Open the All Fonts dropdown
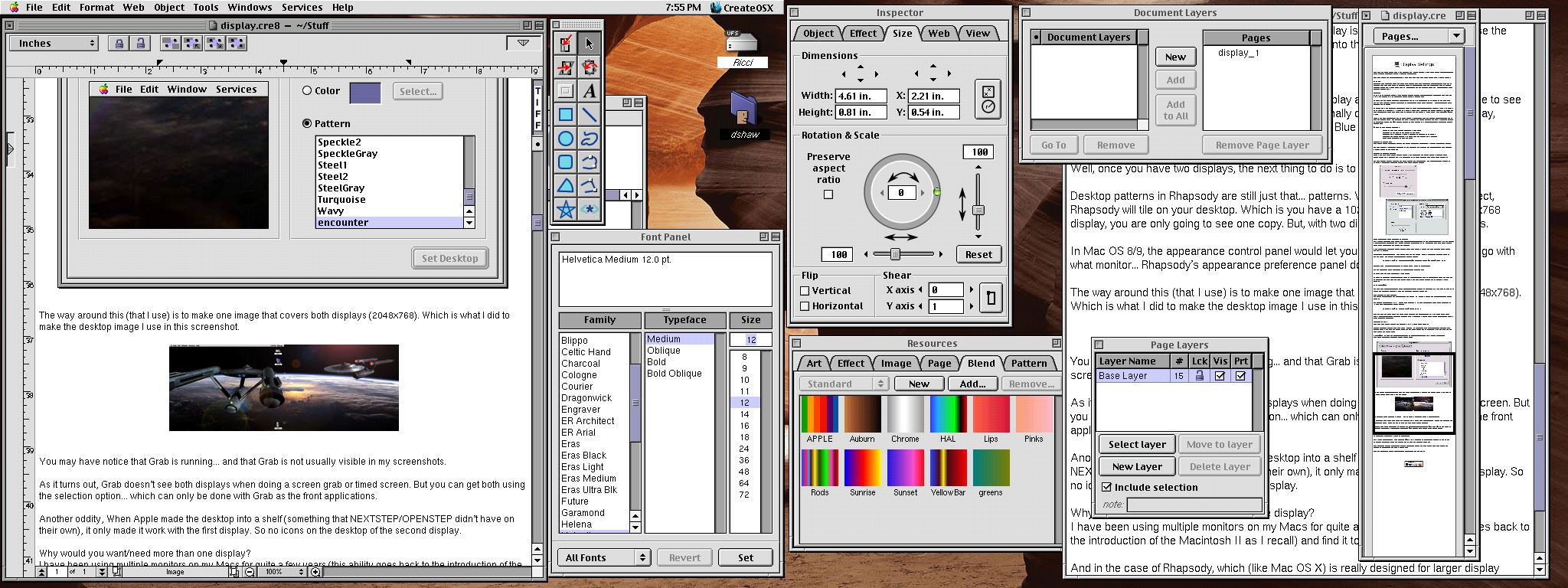Image resolution: width=1568 pixels, height=588 pixels. [603, 558]
